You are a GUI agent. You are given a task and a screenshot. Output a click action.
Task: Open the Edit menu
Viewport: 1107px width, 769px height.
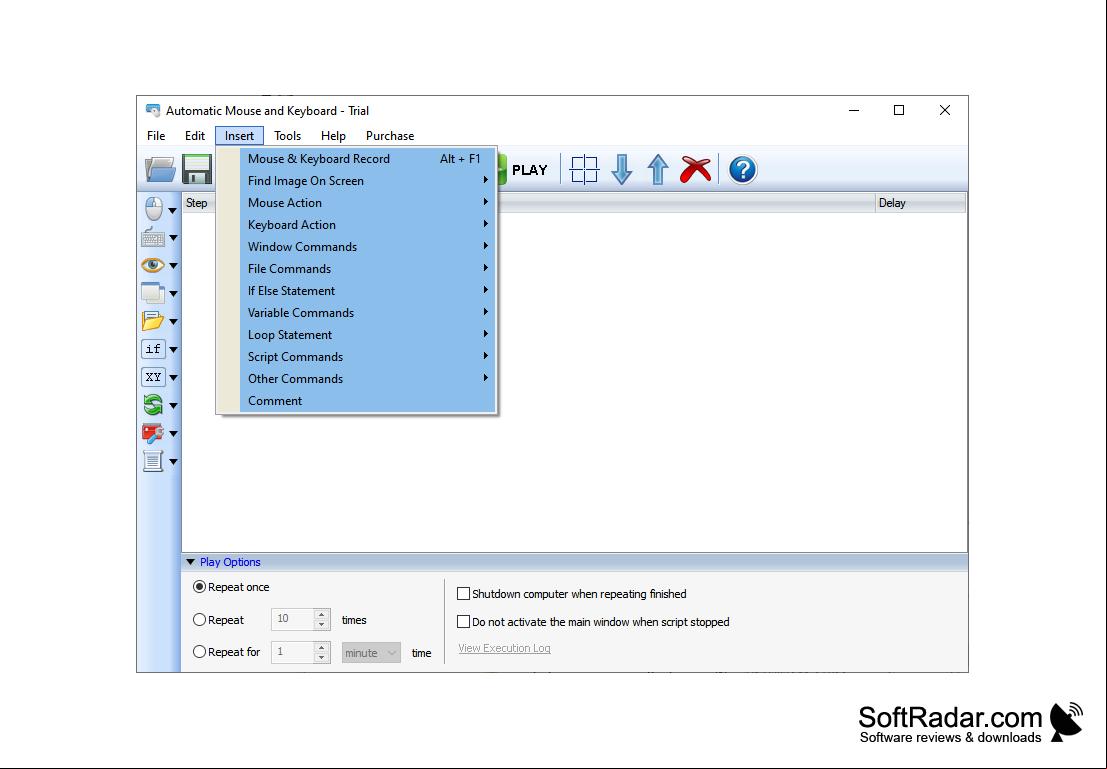tap(195, 136)
